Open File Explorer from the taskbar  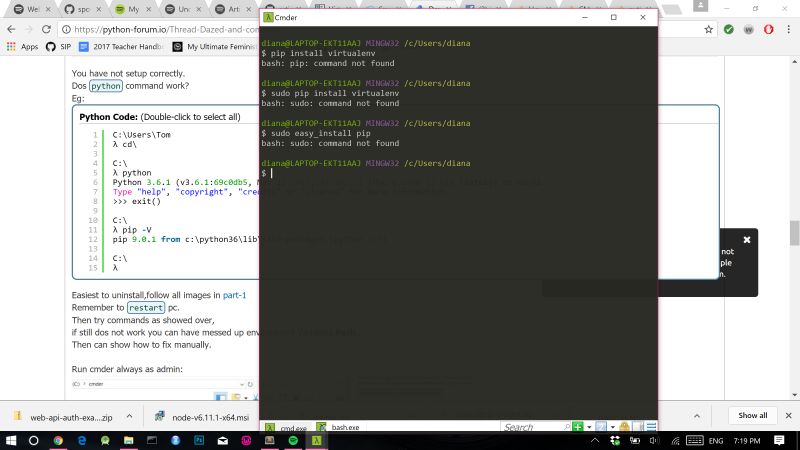(129, 440)
